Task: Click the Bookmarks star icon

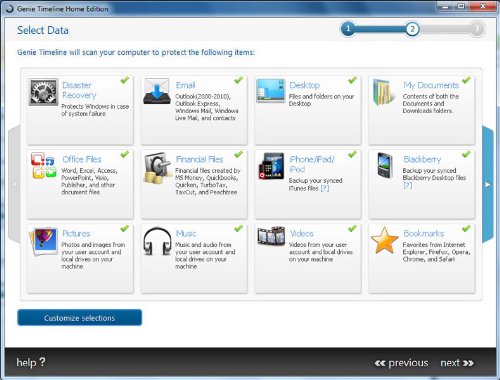Action: click(x=384, y=240)
